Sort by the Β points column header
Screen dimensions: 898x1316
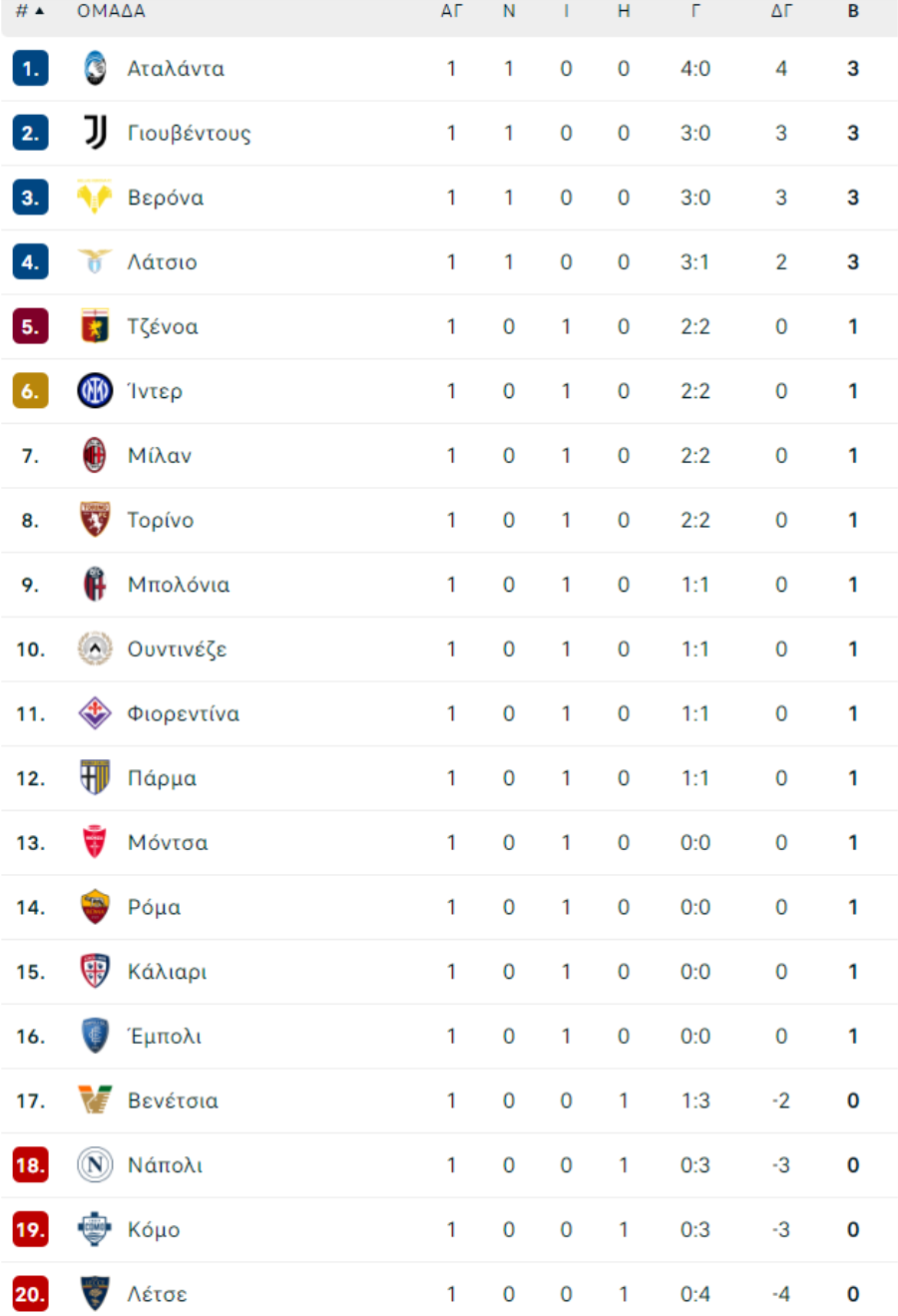pos(853,11)
